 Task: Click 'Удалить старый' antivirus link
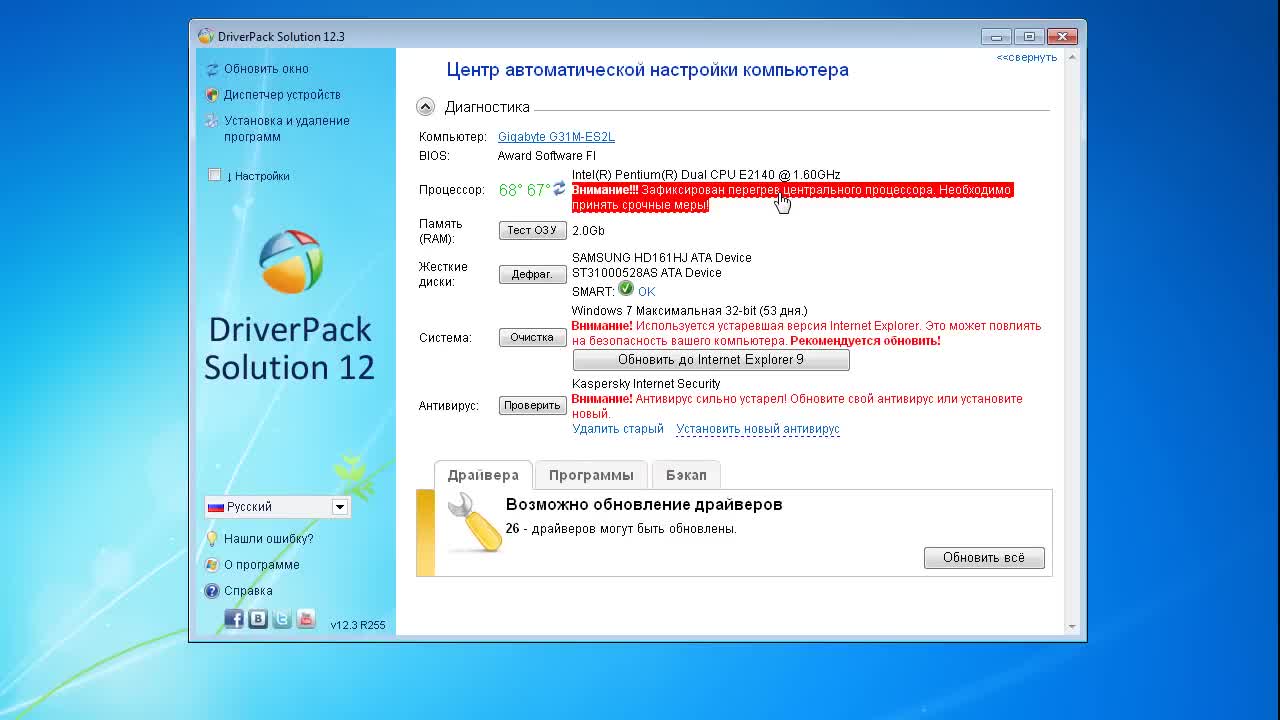(x=618, y=429)
